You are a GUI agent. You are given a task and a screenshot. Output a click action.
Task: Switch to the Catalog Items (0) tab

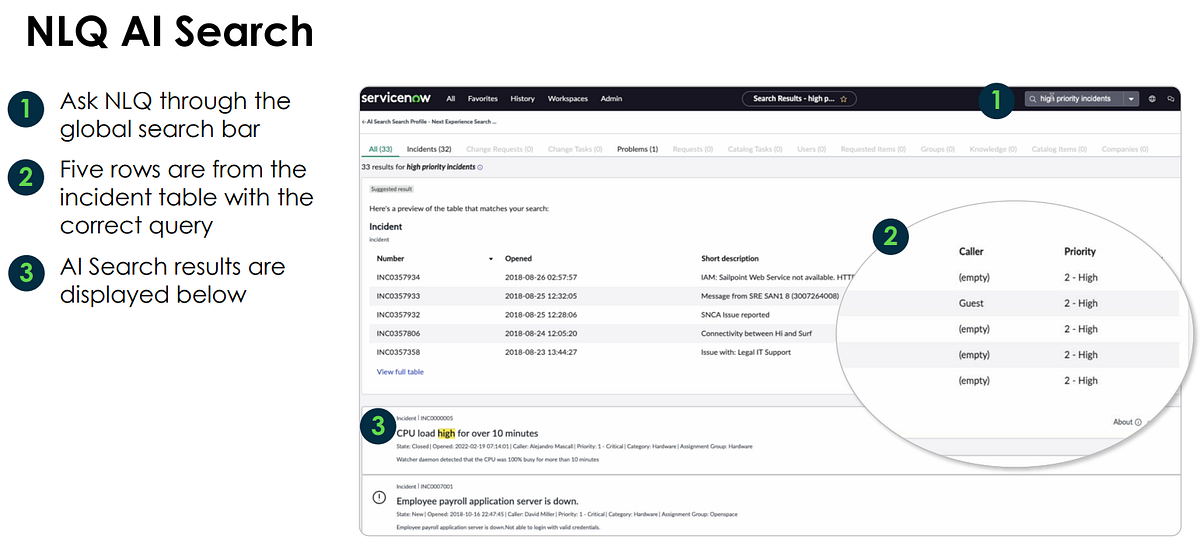pyautogui.click(x=1060, y=149)
